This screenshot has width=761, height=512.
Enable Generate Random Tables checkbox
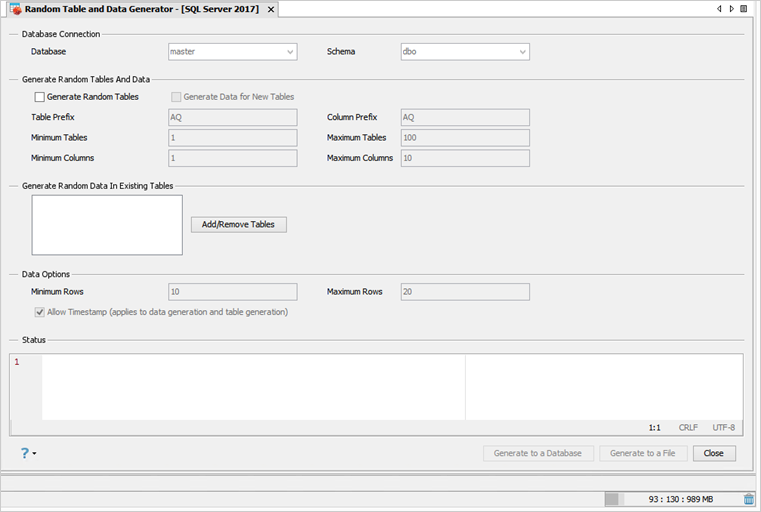pos(40,97)
